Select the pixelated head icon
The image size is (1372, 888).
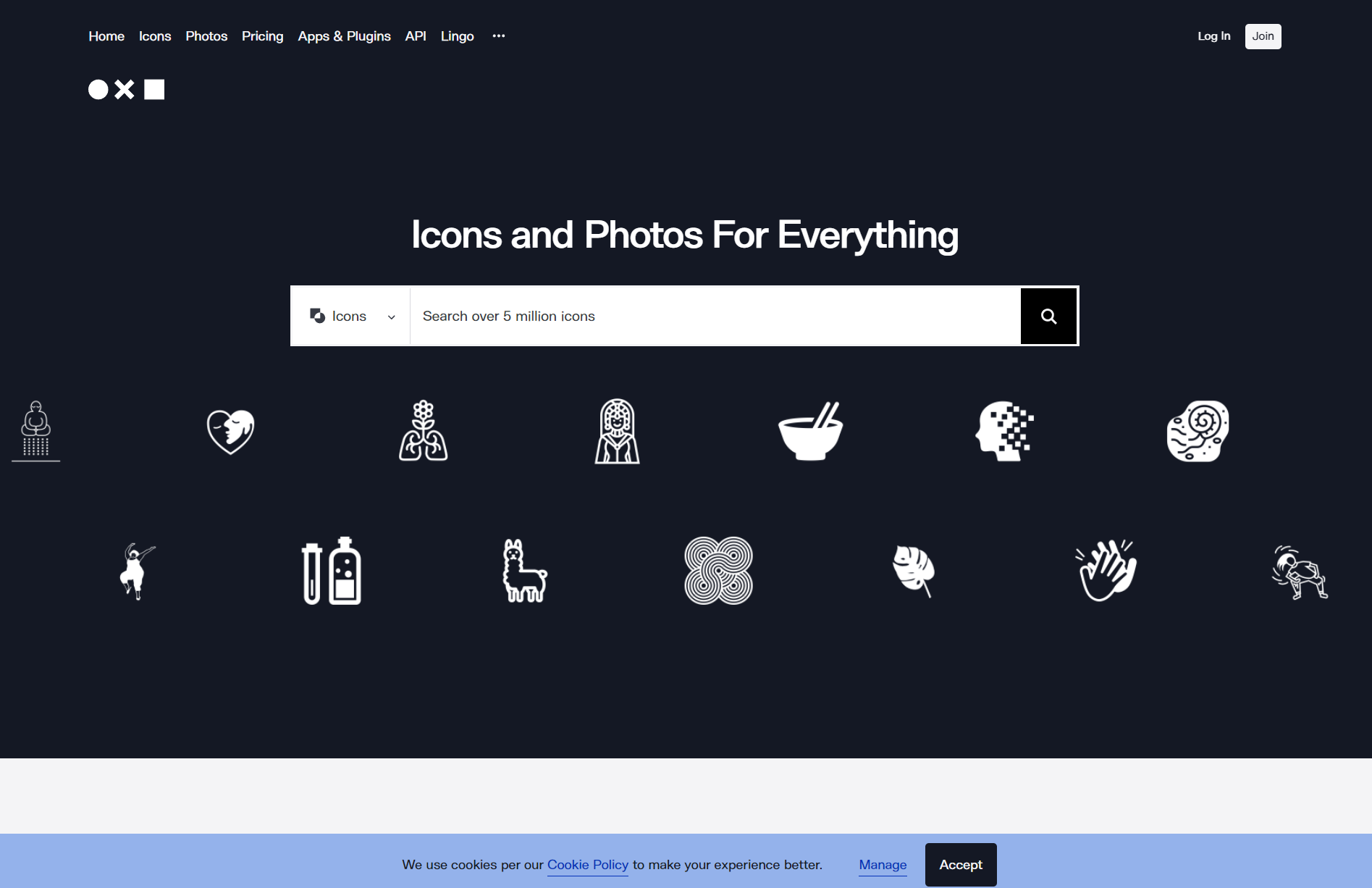pyautogui.click(x=1004, y=431)
